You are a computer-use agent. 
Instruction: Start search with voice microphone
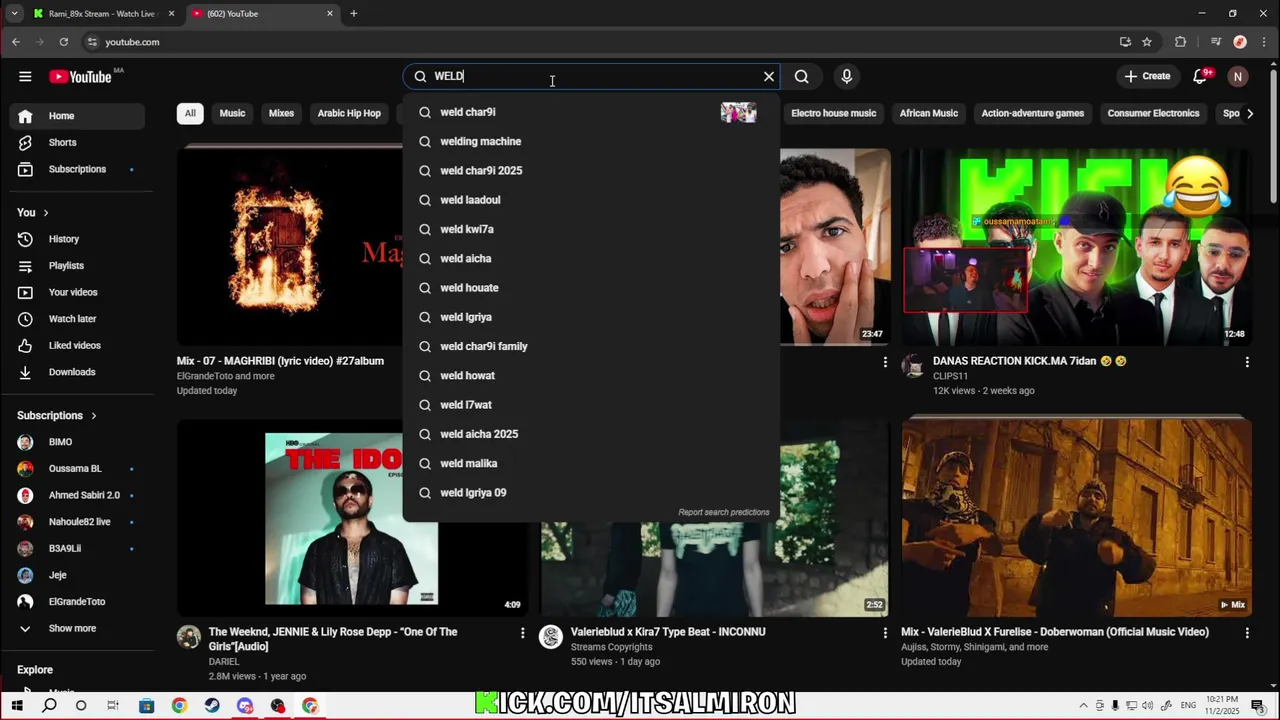pyautogui.click(x=847, y=77)
